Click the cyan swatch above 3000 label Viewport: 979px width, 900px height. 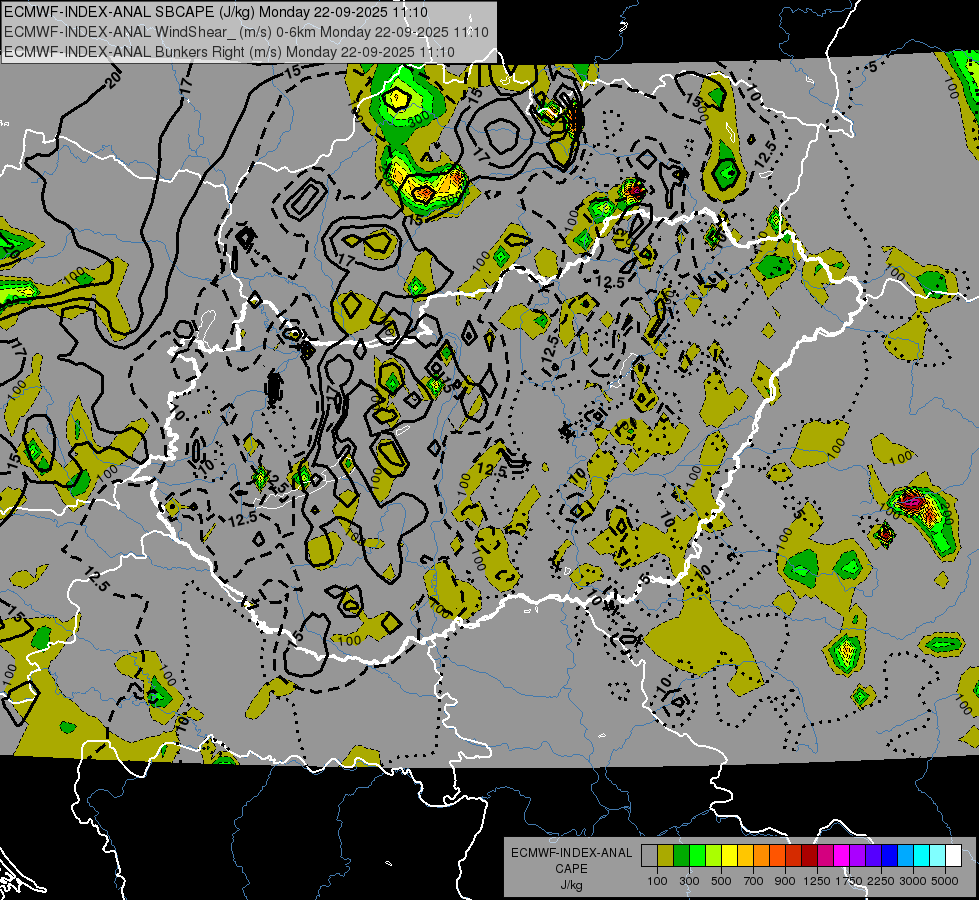tap(921, 855)
